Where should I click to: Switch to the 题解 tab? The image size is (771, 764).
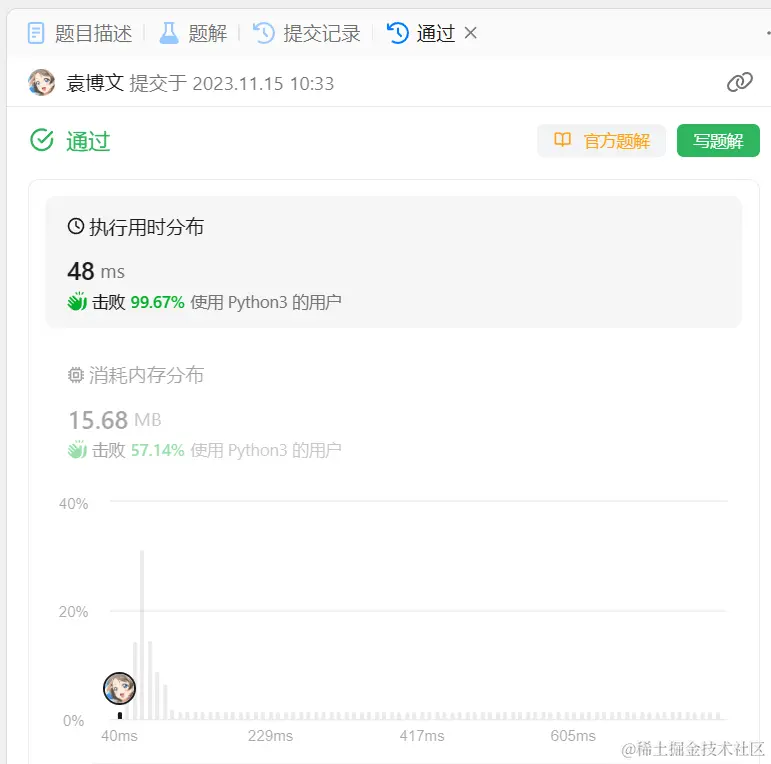[193, 33]
